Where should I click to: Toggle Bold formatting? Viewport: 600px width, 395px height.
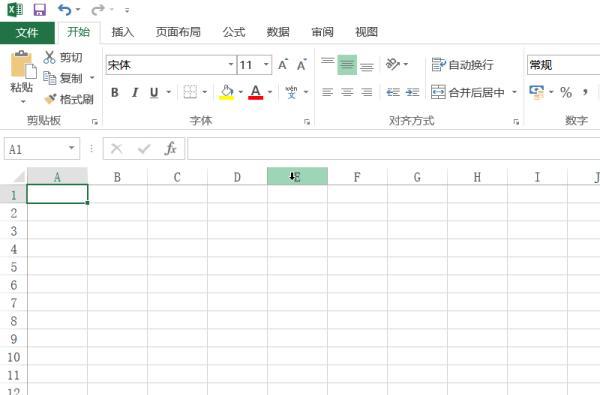coord(114,92)
